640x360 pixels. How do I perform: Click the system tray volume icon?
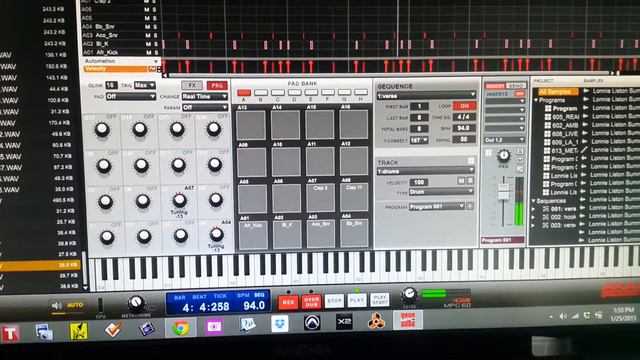[x=563, y=316]
